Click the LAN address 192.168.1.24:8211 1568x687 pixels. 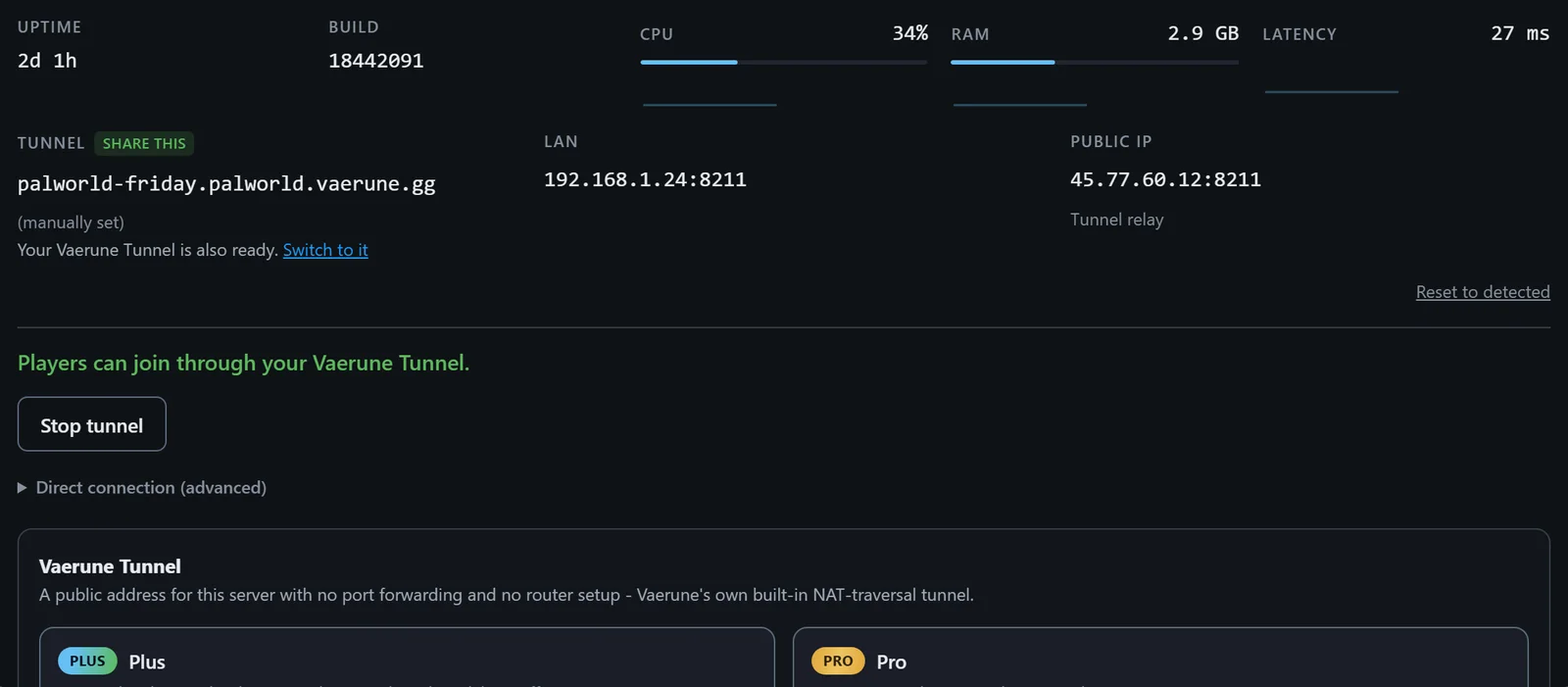tap(645, 179)
